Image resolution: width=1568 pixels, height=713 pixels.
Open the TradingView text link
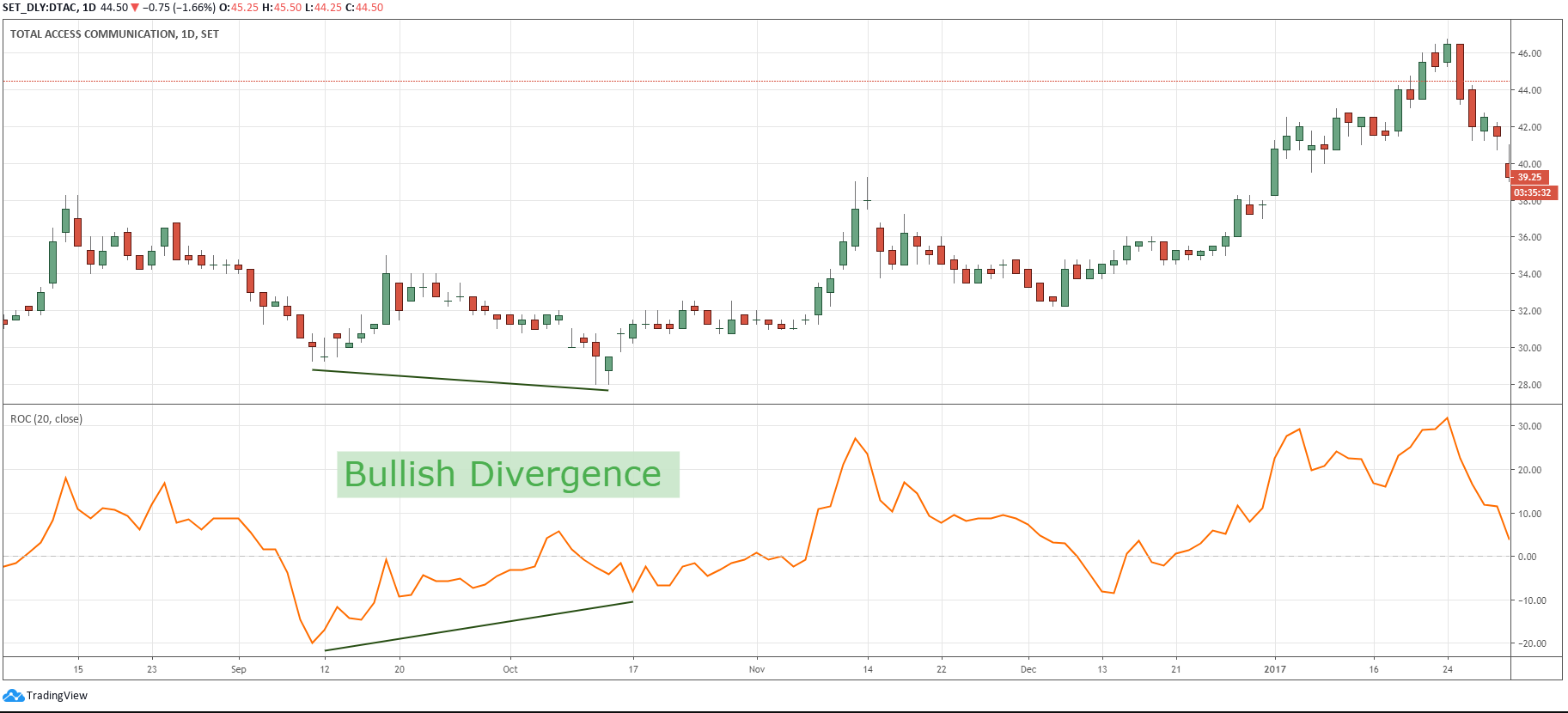pos(57,696)
